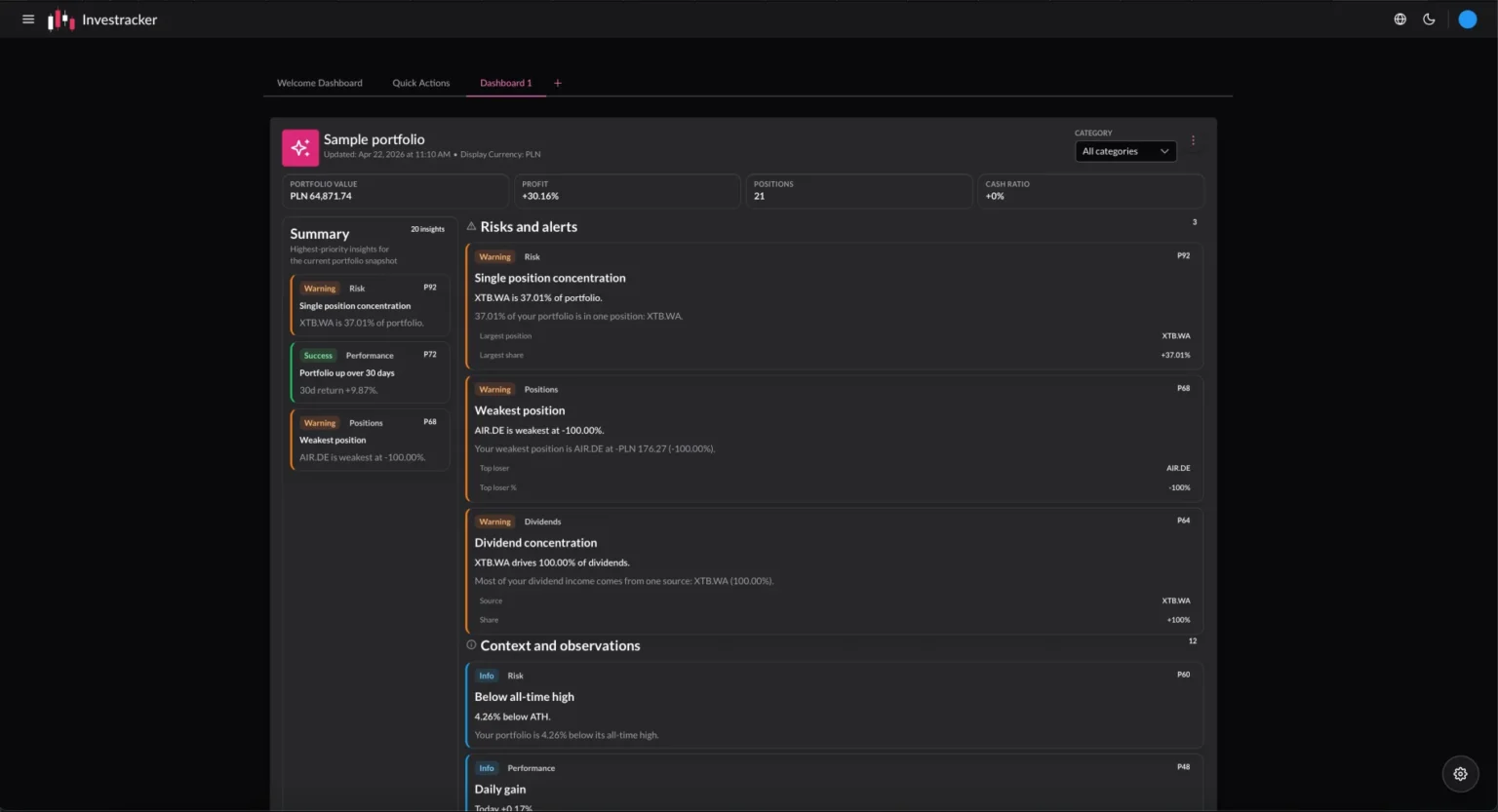Viewport: 1498px width, 812px height.
Task: Collapse the Context and observations section
Action: [560, 646]
